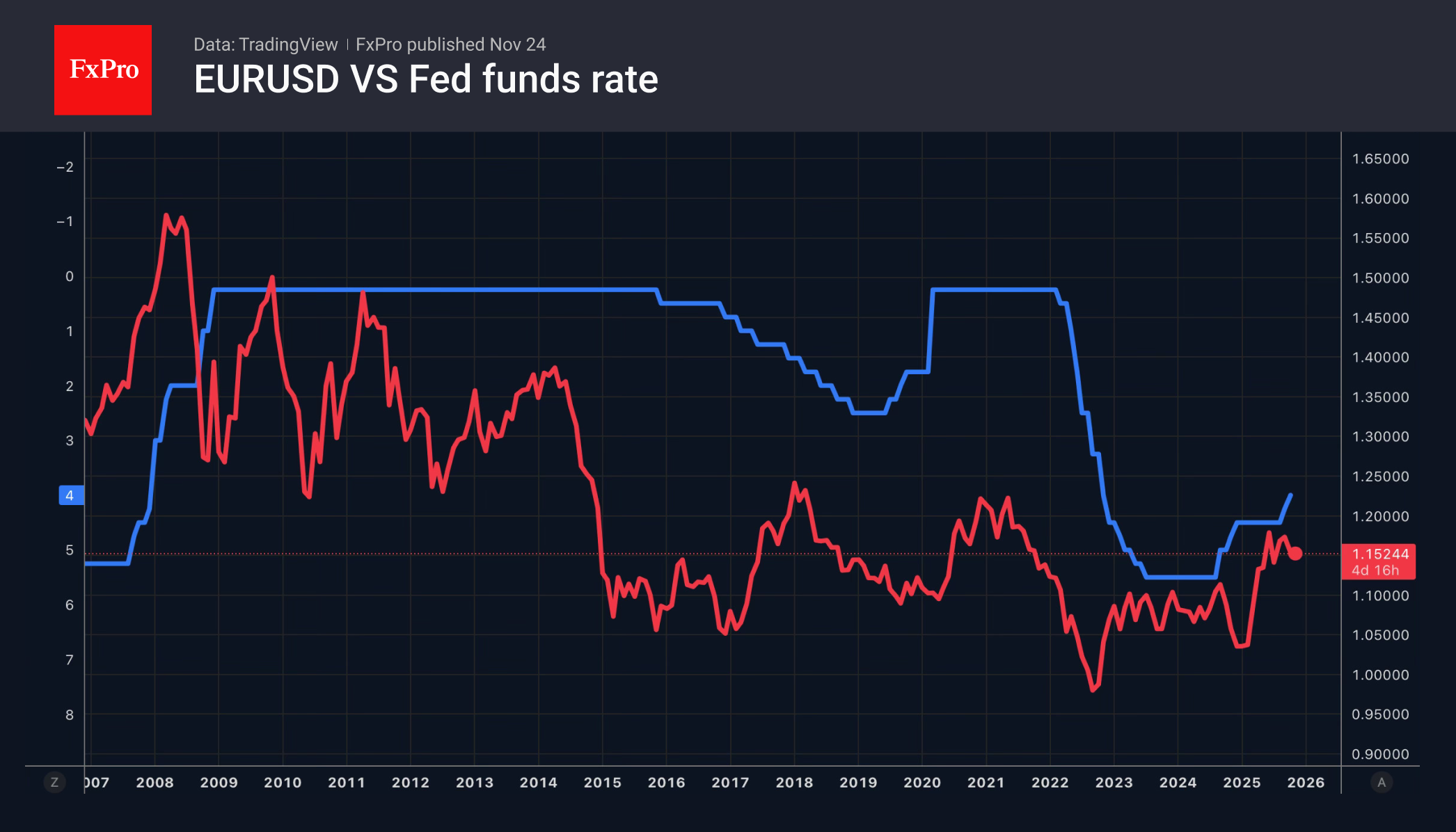Viewport: 1456px width, 832px height.
Task: Click the −2 value on left rate axis
Action: click(65, 167)
